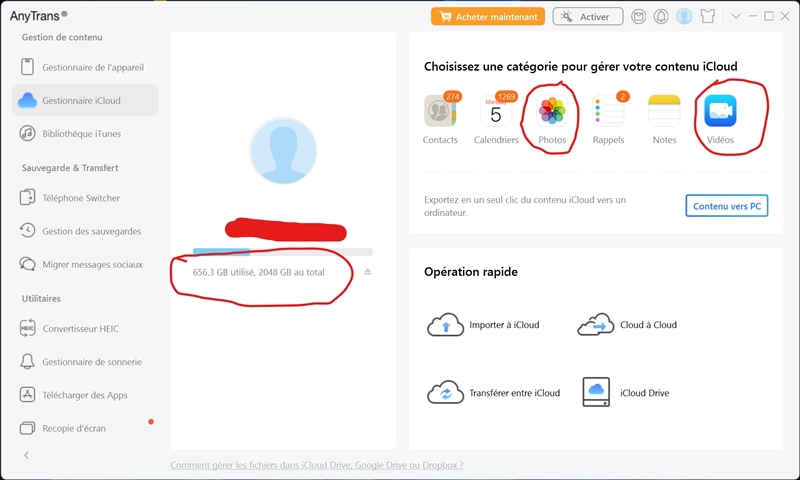Click the Gestionnaire de sonnerie bell icon

tap(27, 362)
